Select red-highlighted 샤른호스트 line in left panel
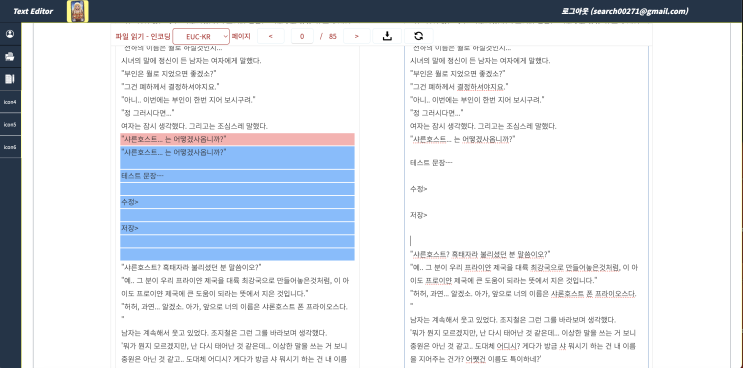The height and width of the screenshot is (368, 743). click(237, 139)
